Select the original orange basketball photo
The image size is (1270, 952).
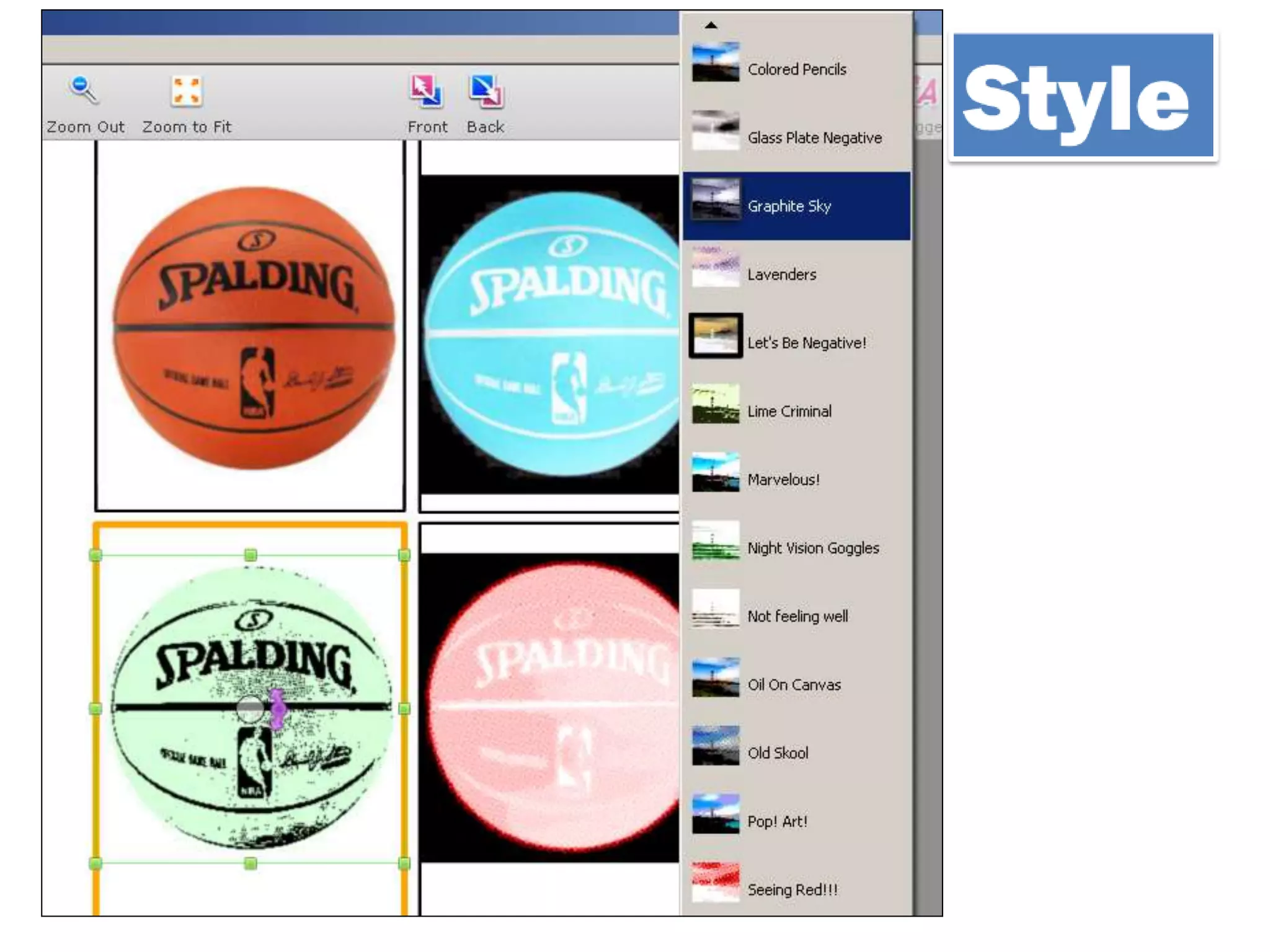point(253,327)
